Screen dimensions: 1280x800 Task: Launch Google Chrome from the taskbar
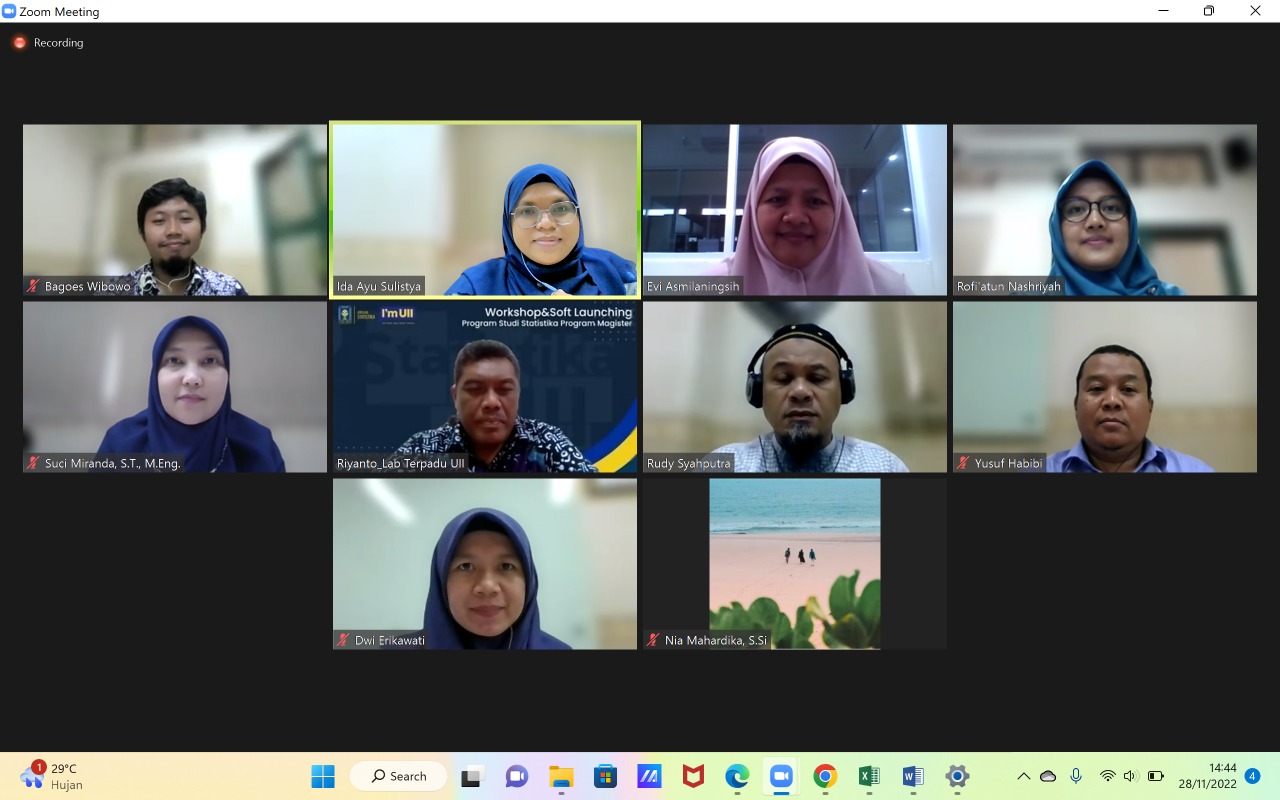(x=825, y=776)
